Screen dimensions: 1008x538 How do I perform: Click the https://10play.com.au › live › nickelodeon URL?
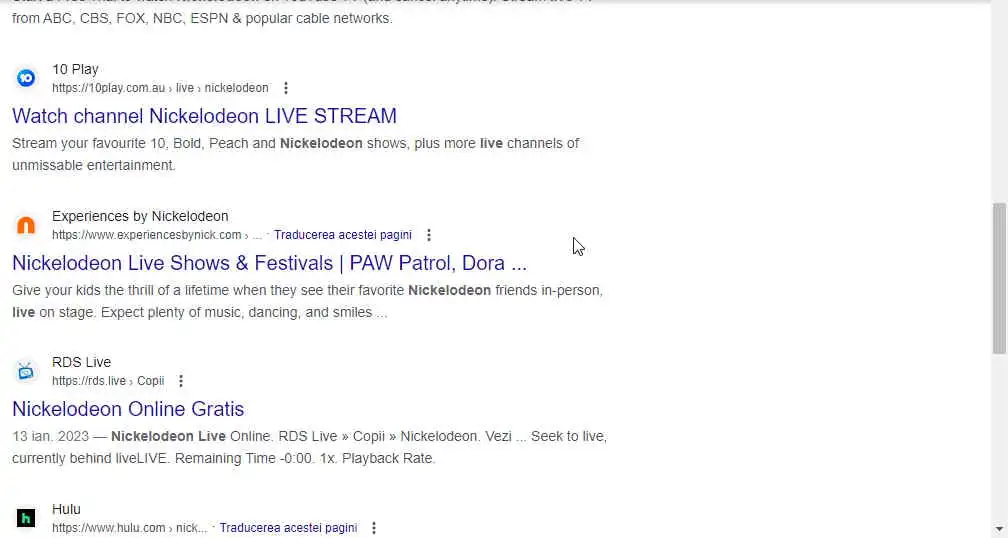(x=160, y=88)
